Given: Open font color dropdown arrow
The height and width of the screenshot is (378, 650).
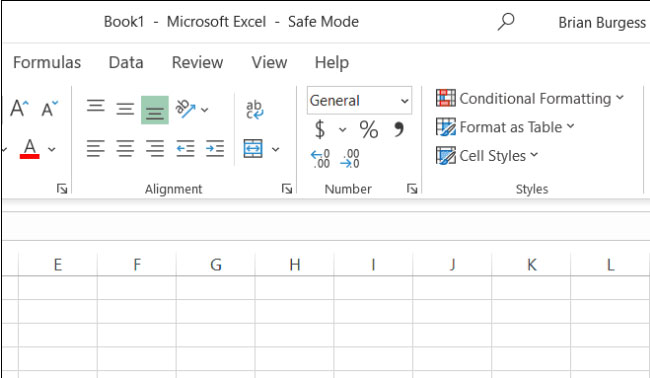Looking at the screenshot, I should [x=52, y=149].
